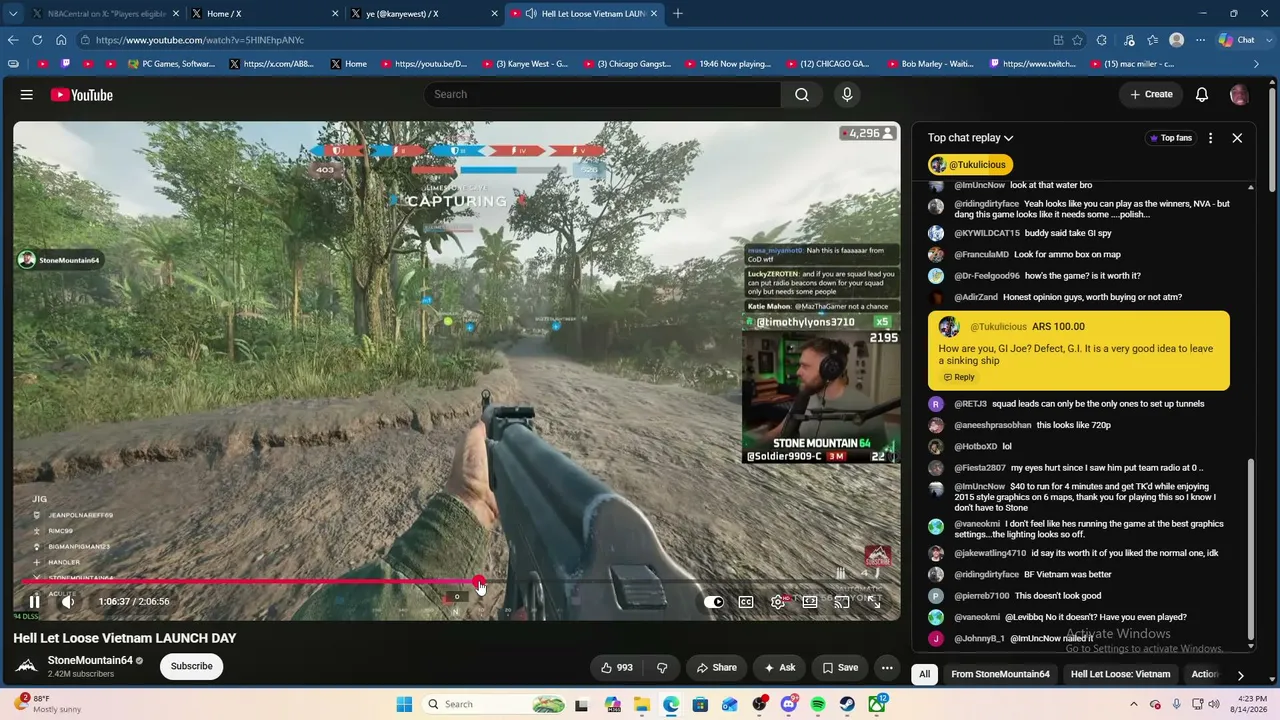
Task: Click the YouTube search magnifier button
Action: point(802,94)
